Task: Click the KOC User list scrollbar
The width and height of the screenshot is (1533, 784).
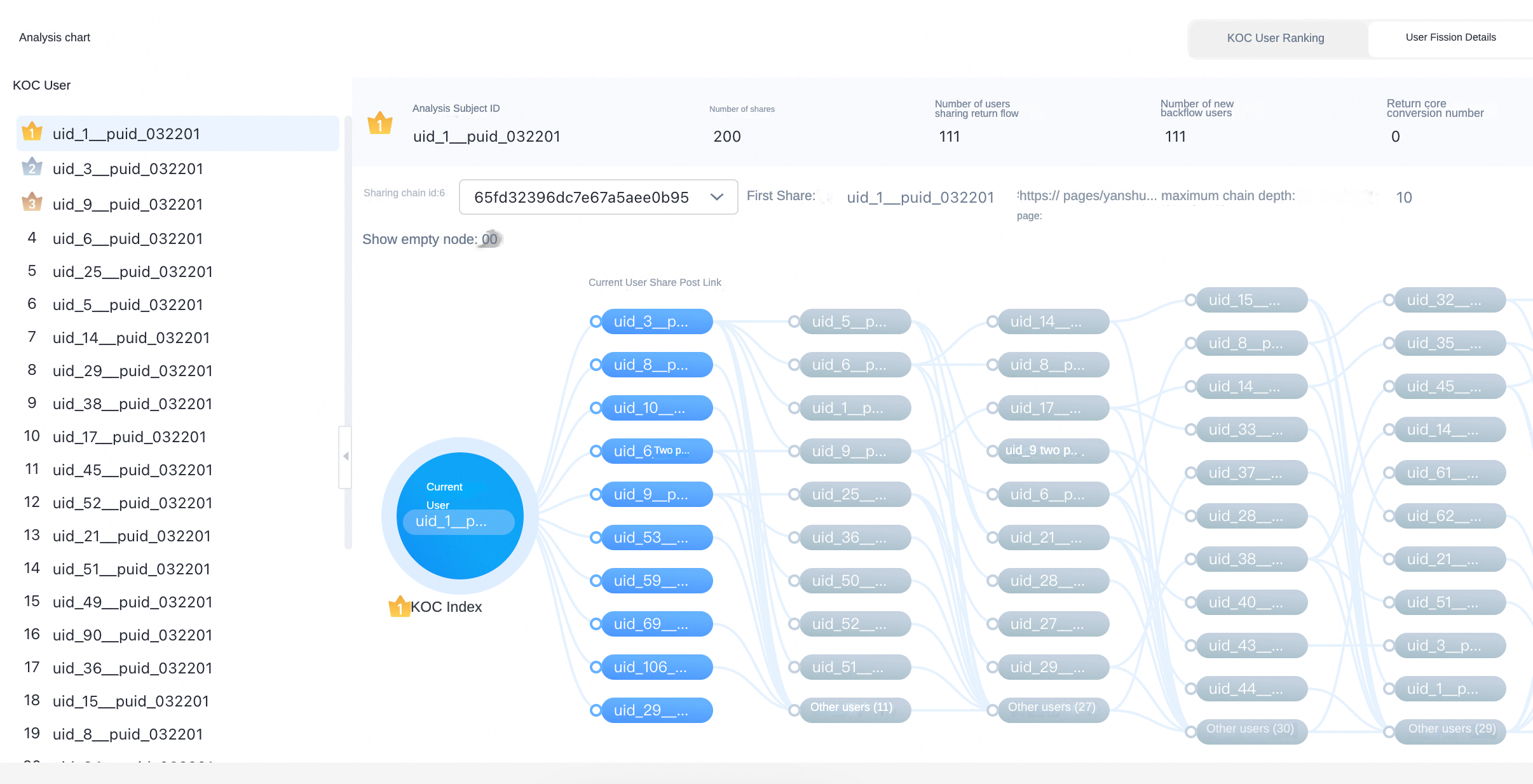Action: (348, 332)
